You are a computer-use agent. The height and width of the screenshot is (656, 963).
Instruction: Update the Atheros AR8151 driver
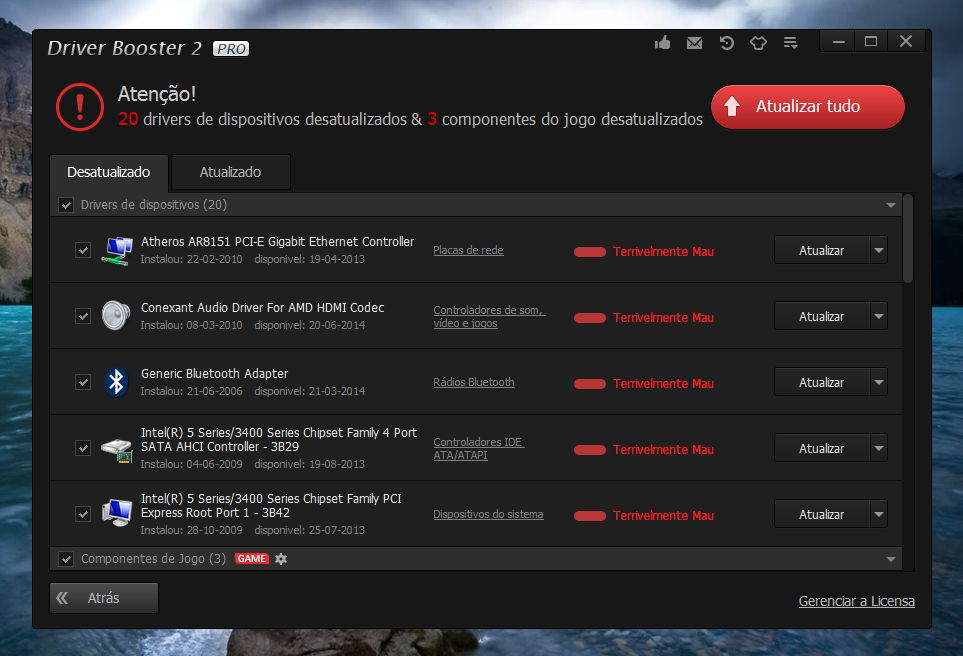point(822,250)
